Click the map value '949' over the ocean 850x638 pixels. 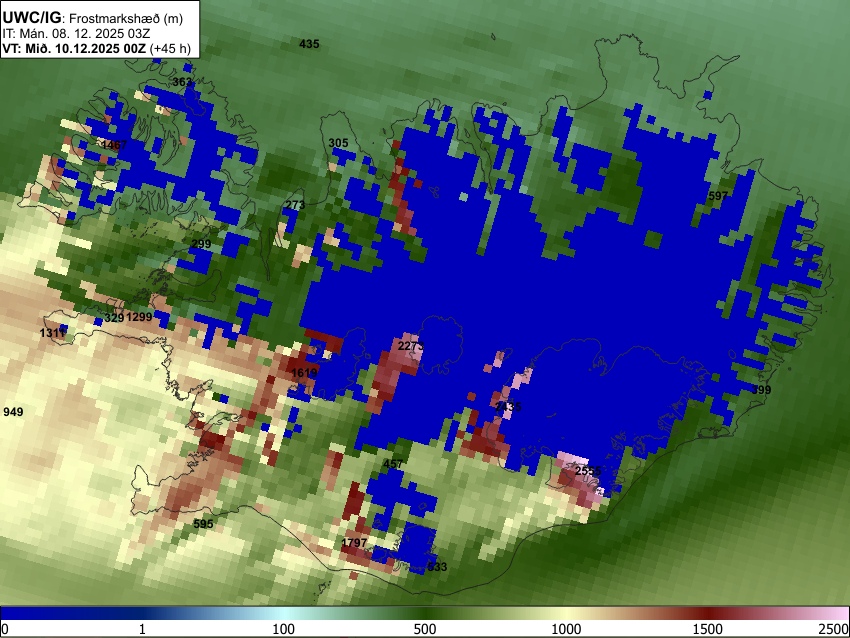click(x=13, y=412)
